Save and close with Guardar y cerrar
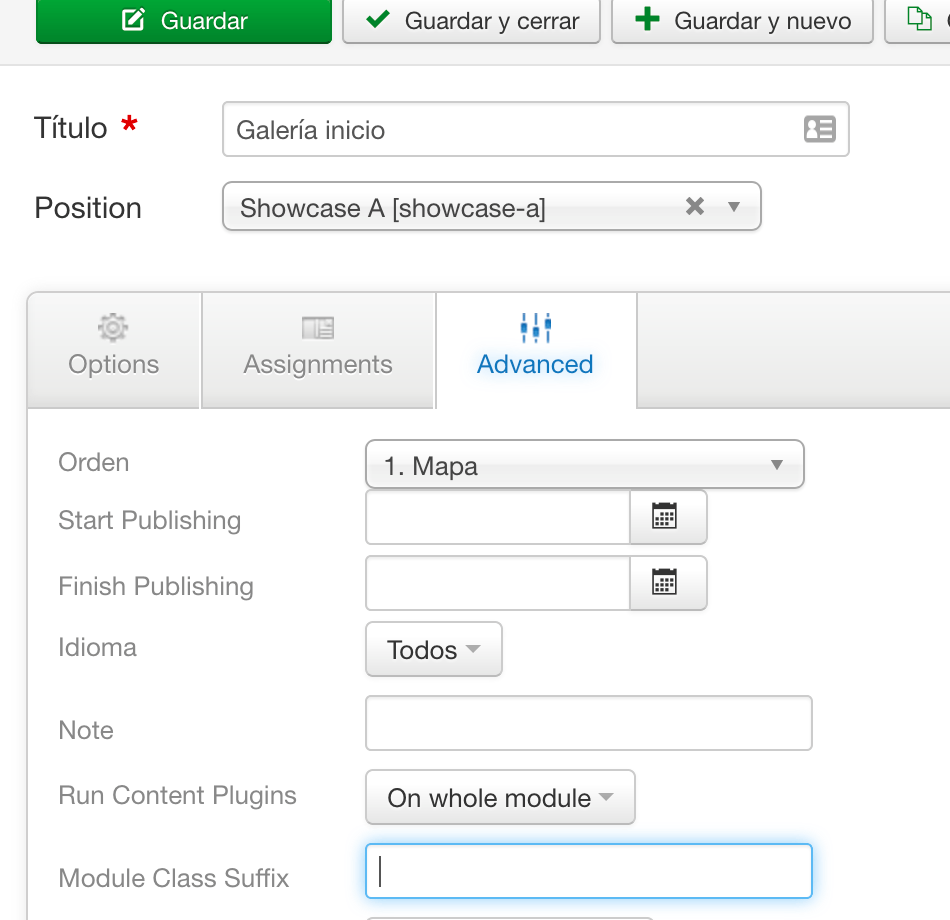Viewport: 950px width, 920px height. click(471, 21)
